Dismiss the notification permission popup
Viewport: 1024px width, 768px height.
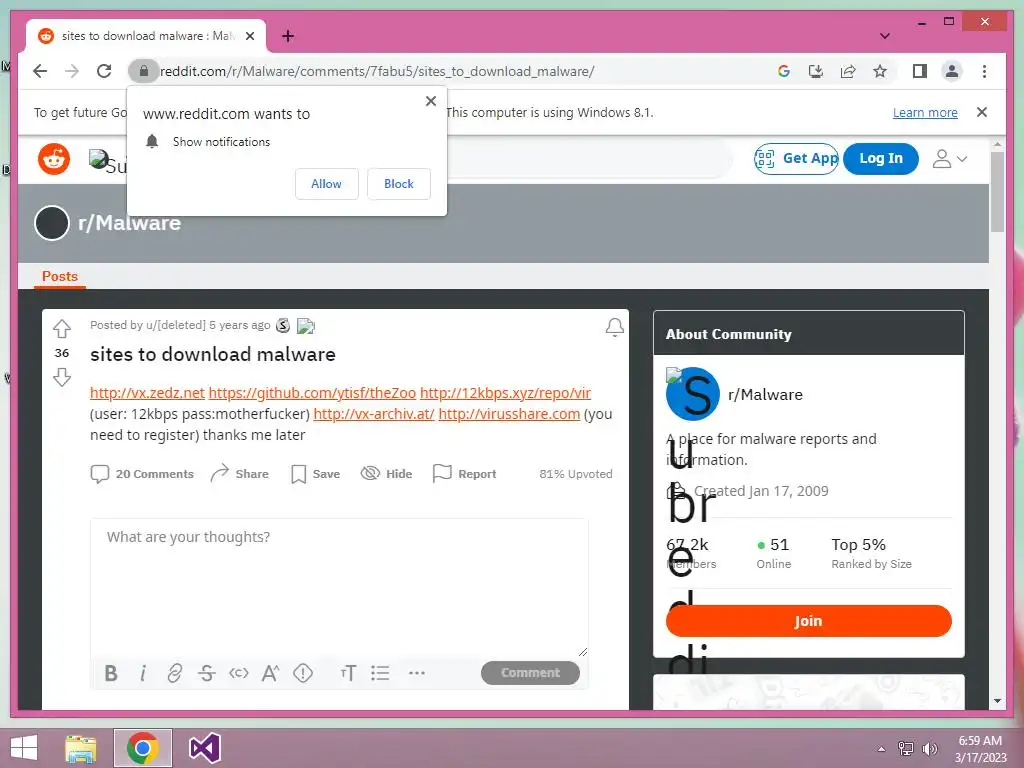tap(430, 101)
